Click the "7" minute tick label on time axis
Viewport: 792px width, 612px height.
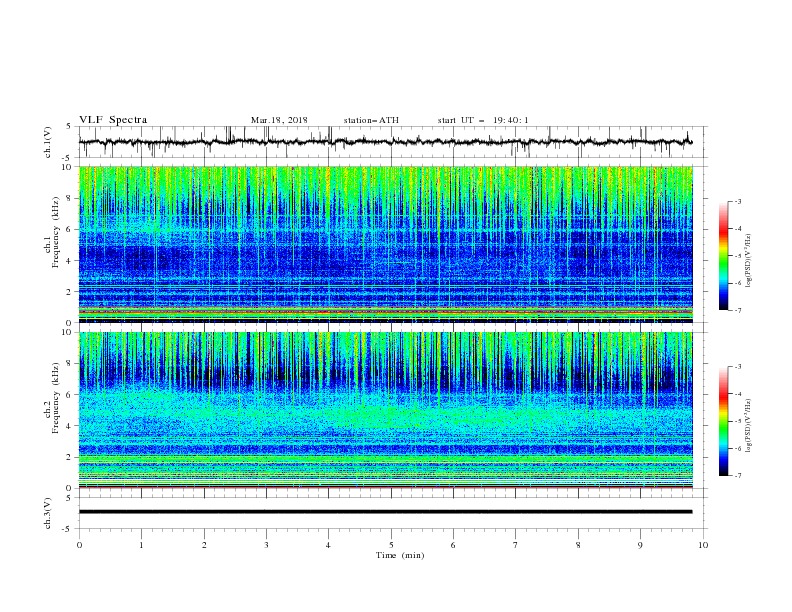pos(516,545)
